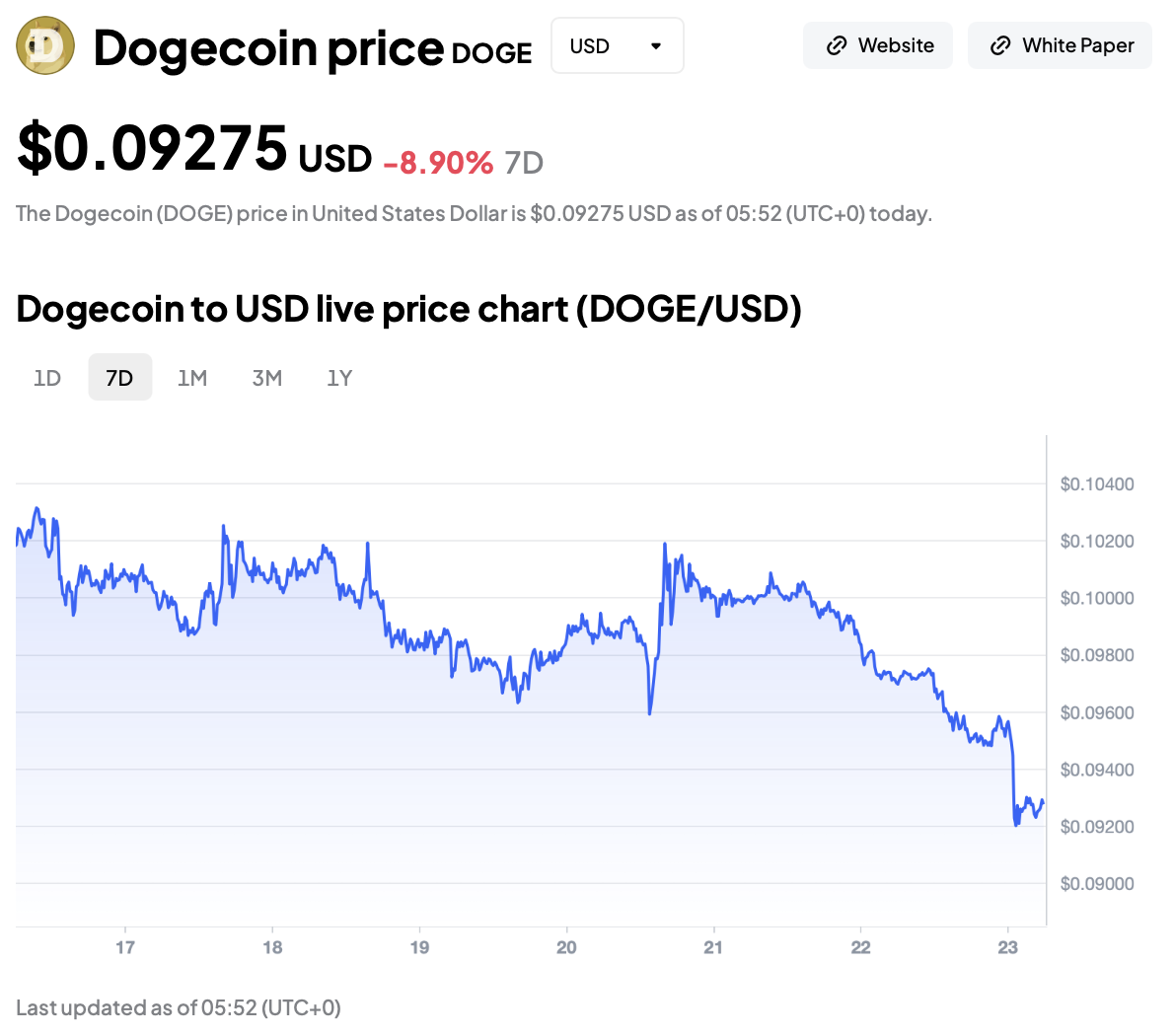Screen dimensions: 1174x1036
Task: Click the link icon beside White Paper
Action: 1000,45
